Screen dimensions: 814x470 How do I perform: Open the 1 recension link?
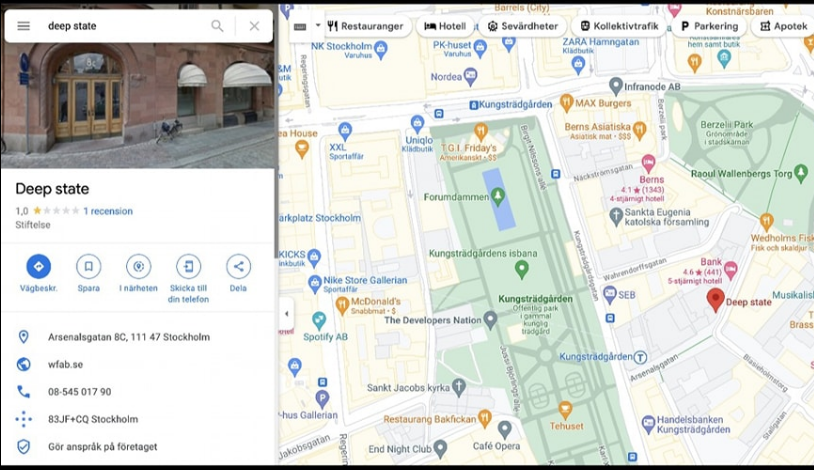tap(108, 211)
